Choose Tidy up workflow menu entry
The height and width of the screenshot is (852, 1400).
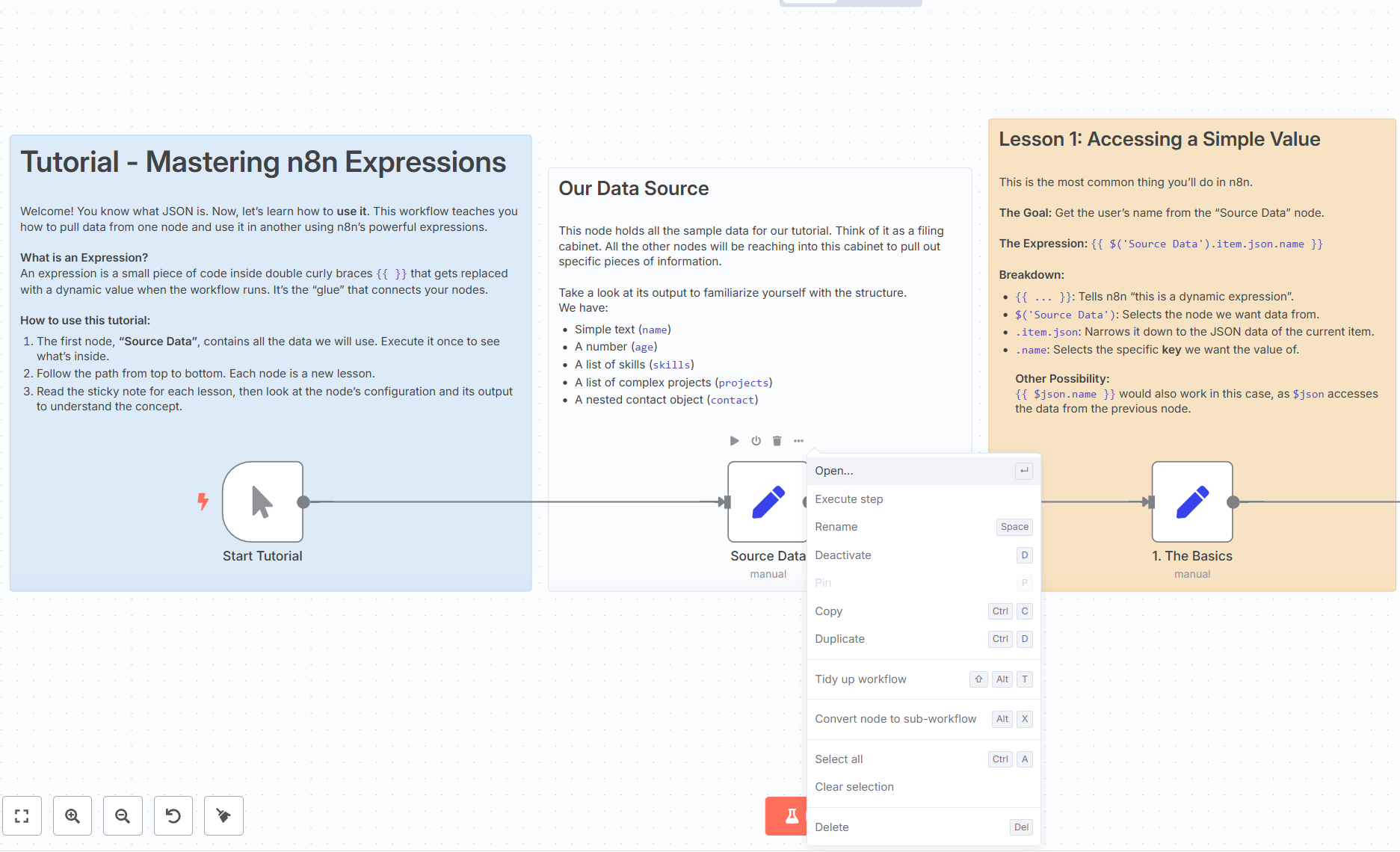pos(924,679)
